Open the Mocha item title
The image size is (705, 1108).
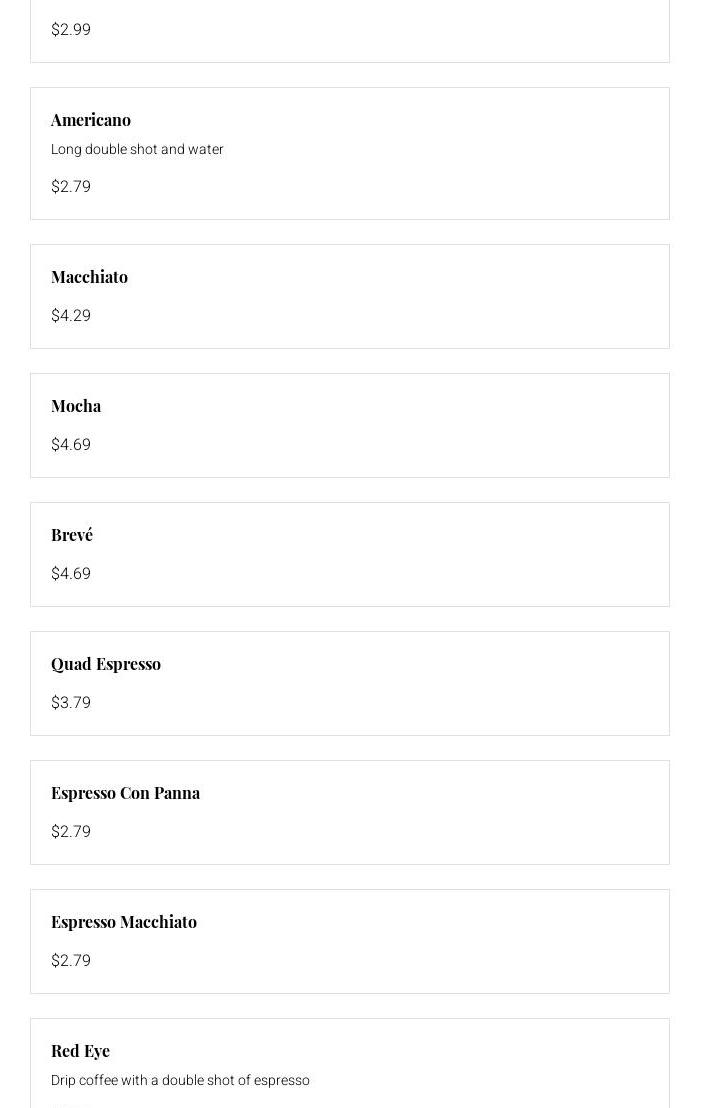pyautogui.click(x=76, y=406)
